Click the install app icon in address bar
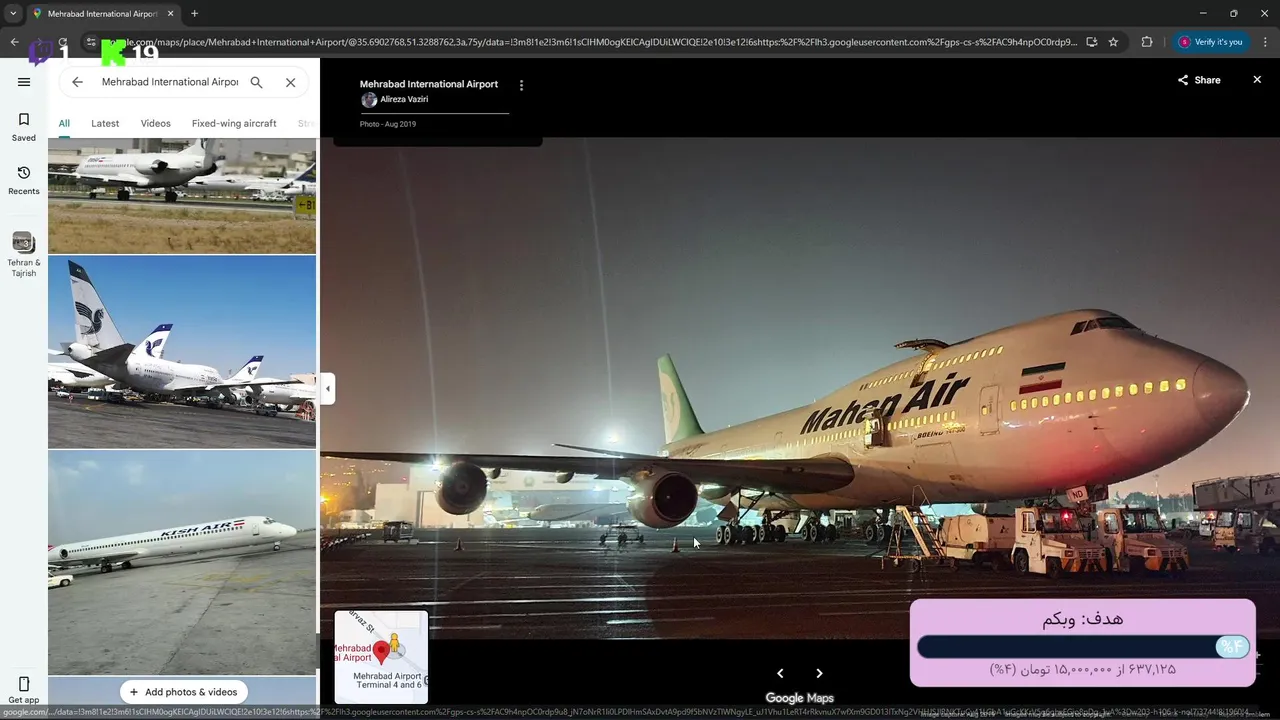1280x720 pixels. (1091, 42)
